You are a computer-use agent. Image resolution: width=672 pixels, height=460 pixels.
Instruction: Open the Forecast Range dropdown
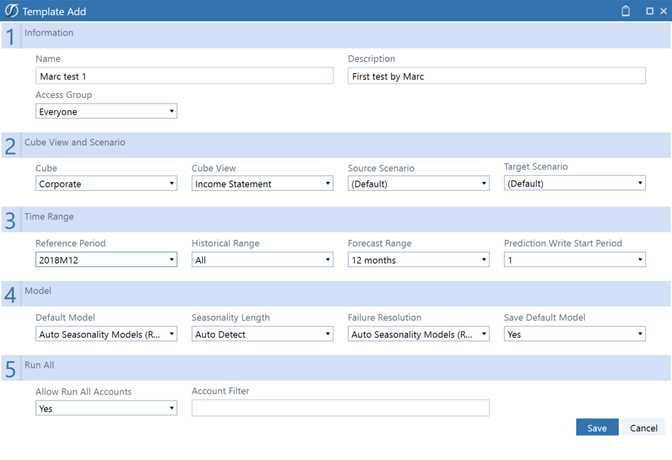[418, 260]
